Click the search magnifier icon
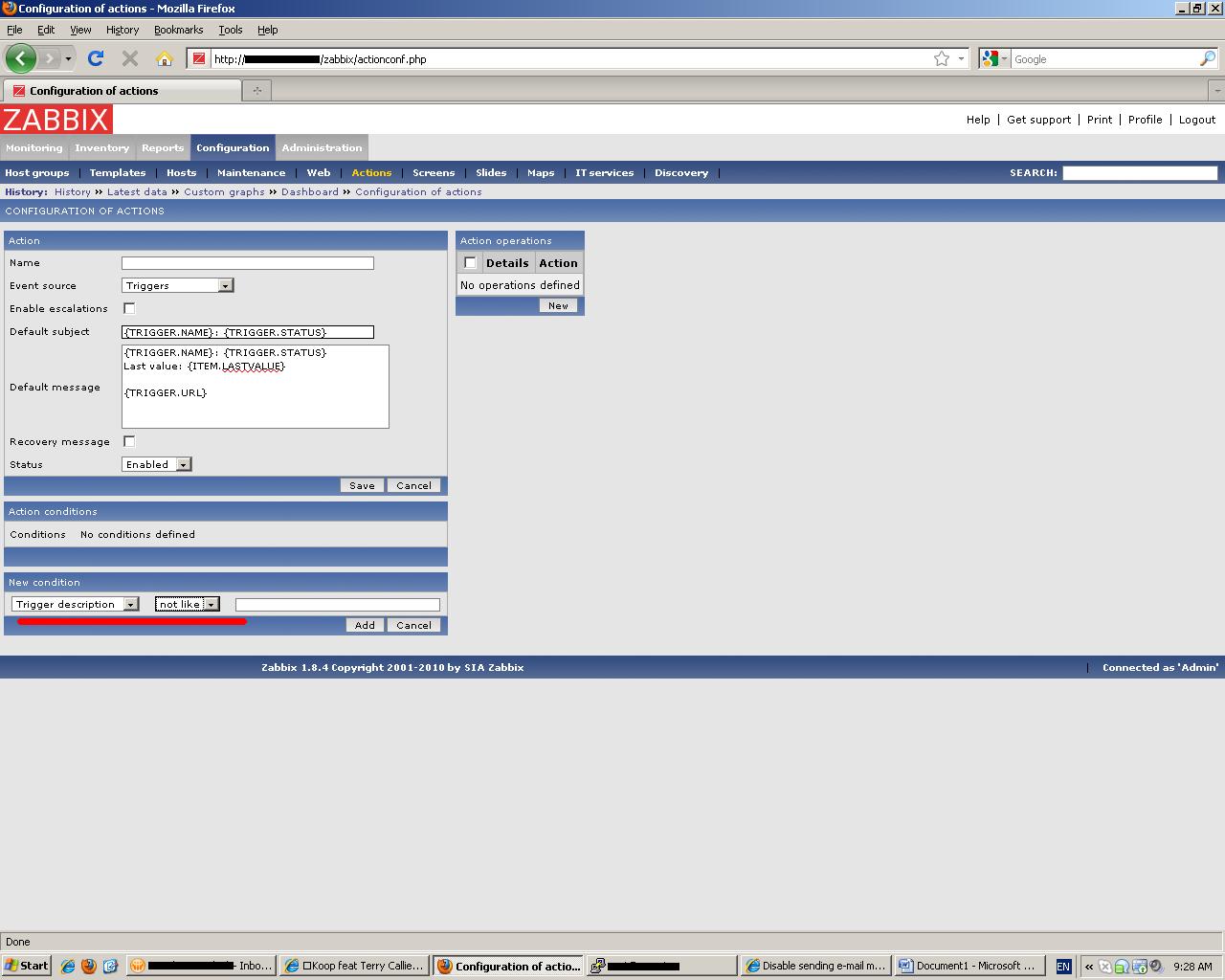This screenshot has height=980, width=1225. pos(1208,58)
